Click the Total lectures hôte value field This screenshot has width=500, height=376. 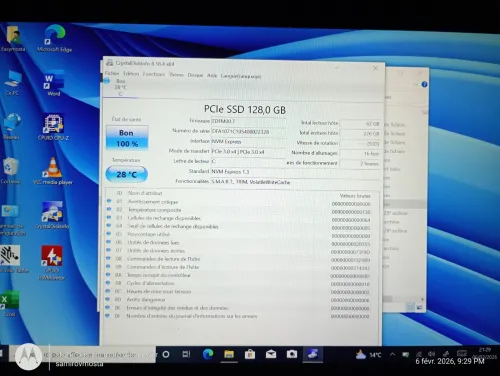click(x=360, y=124)
